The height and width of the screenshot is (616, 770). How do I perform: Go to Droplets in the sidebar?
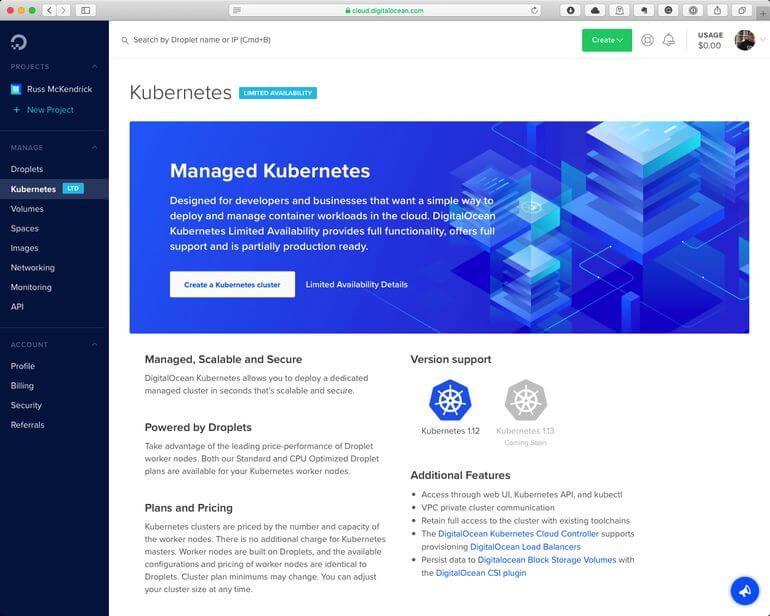click(27, 169)
